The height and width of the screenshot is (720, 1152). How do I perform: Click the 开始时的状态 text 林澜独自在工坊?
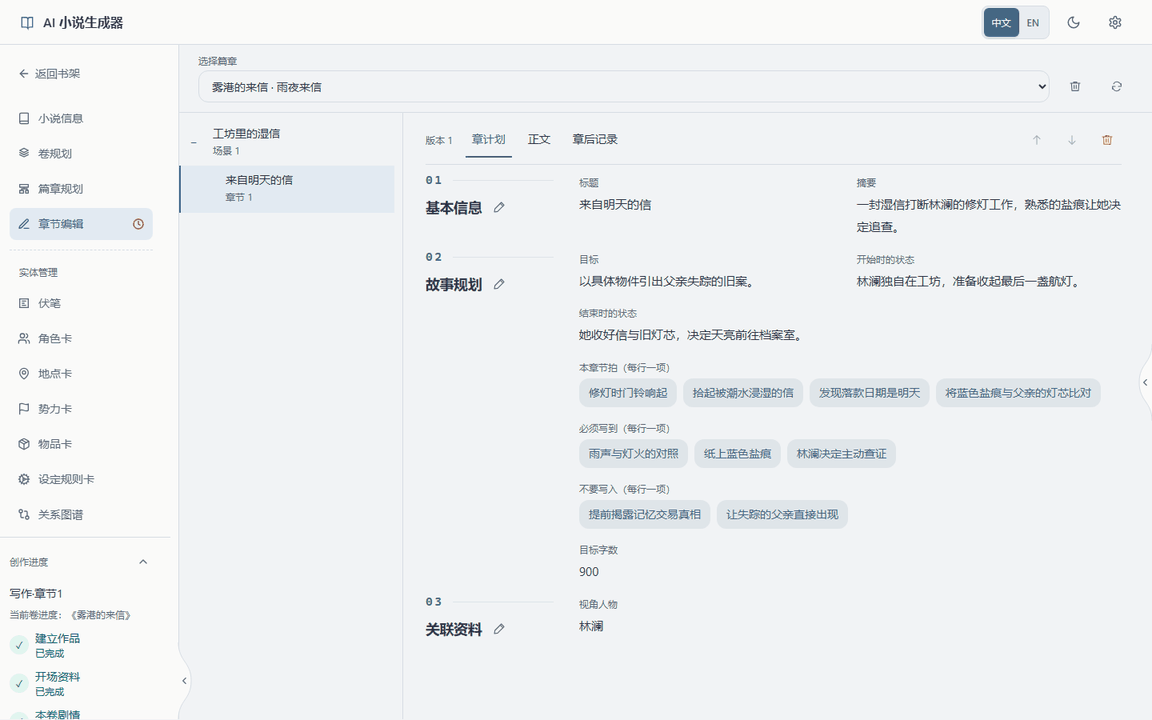tap(969, 281)
